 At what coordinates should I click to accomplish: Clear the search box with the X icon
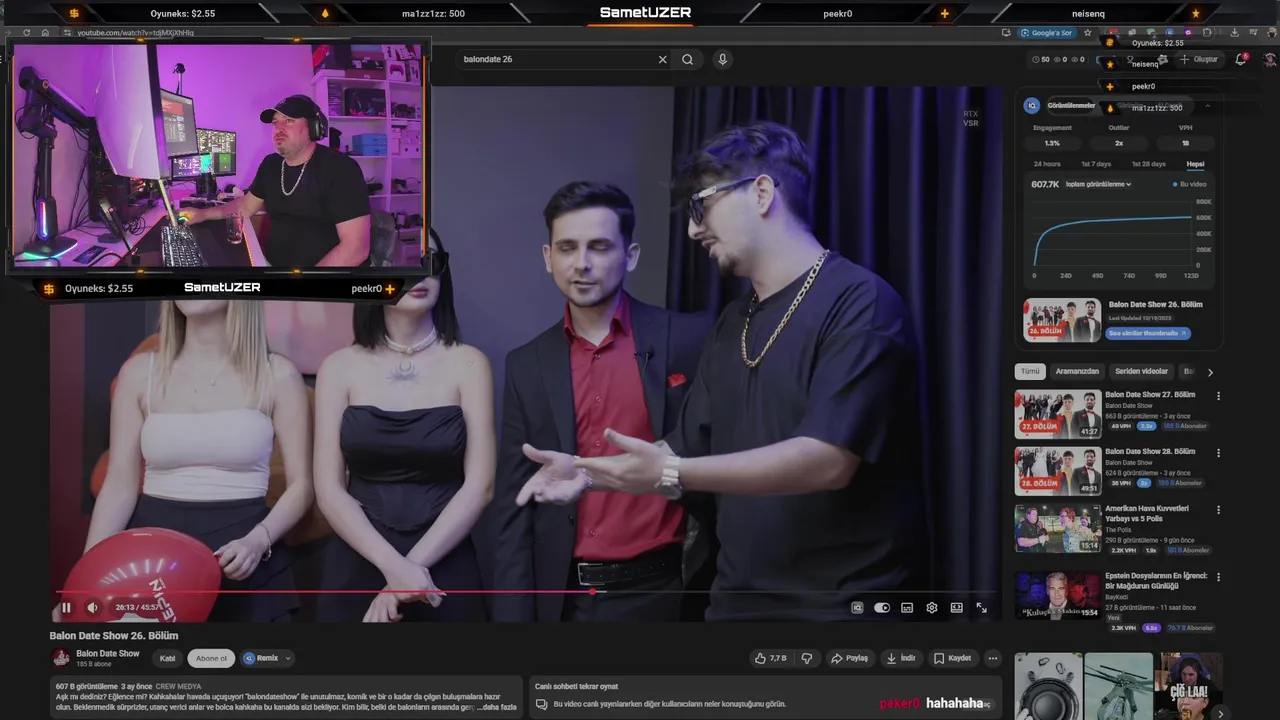point(662,59)
